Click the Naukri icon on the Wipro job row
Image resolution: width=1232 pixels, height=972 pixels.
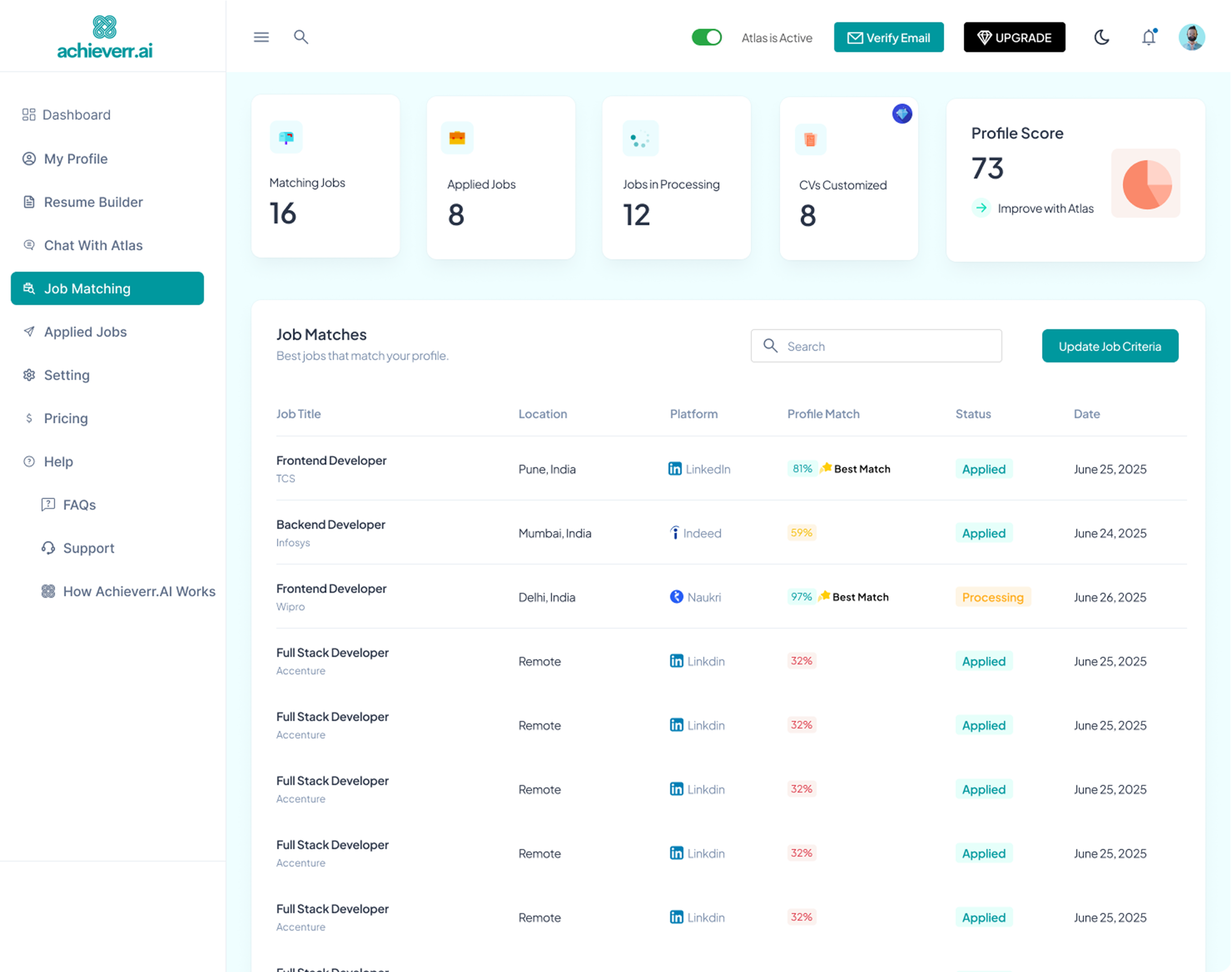[x=676, y=597]
